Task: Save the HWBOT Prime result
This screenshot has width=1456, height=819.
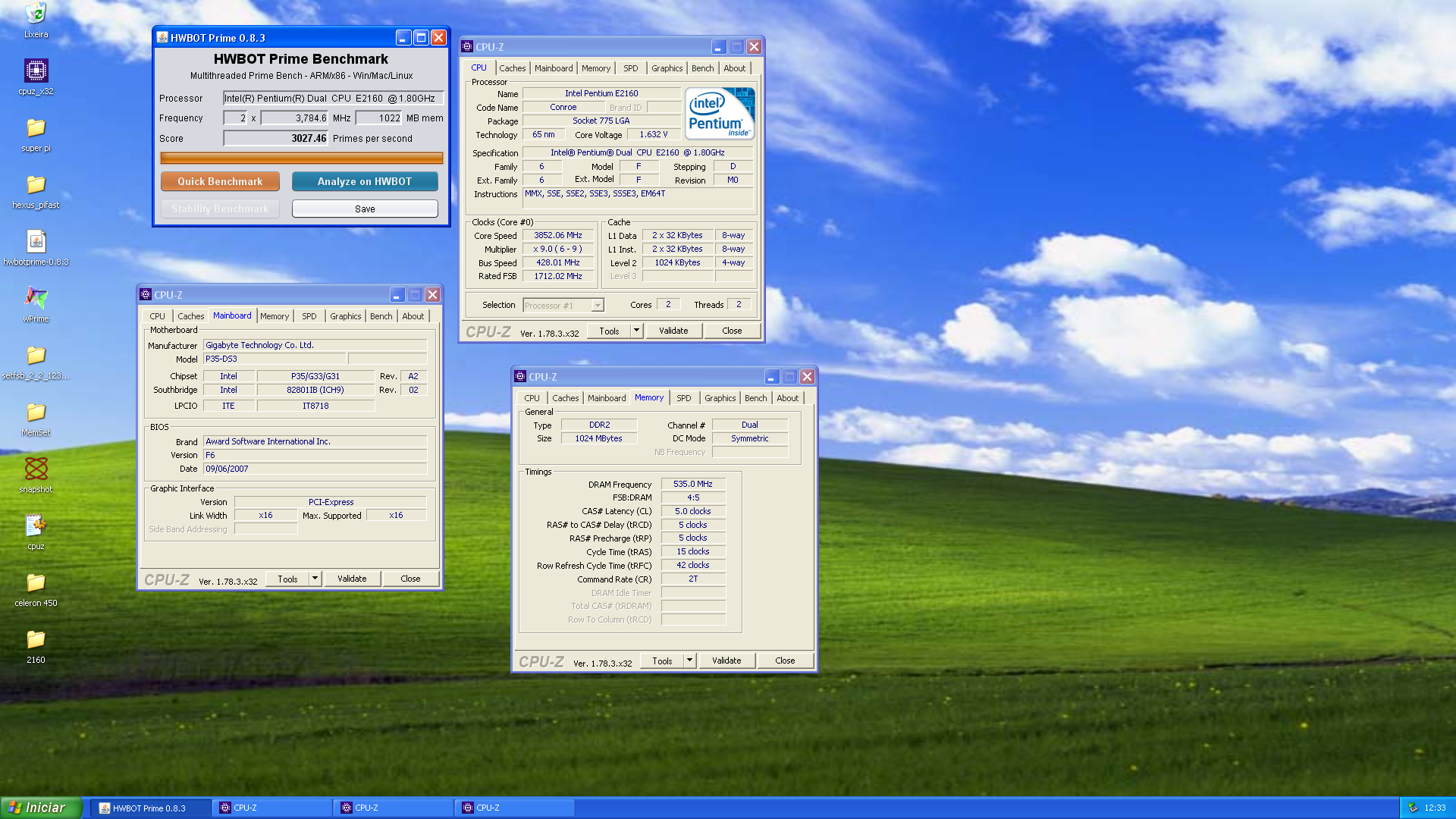Action: click(365, 209)
